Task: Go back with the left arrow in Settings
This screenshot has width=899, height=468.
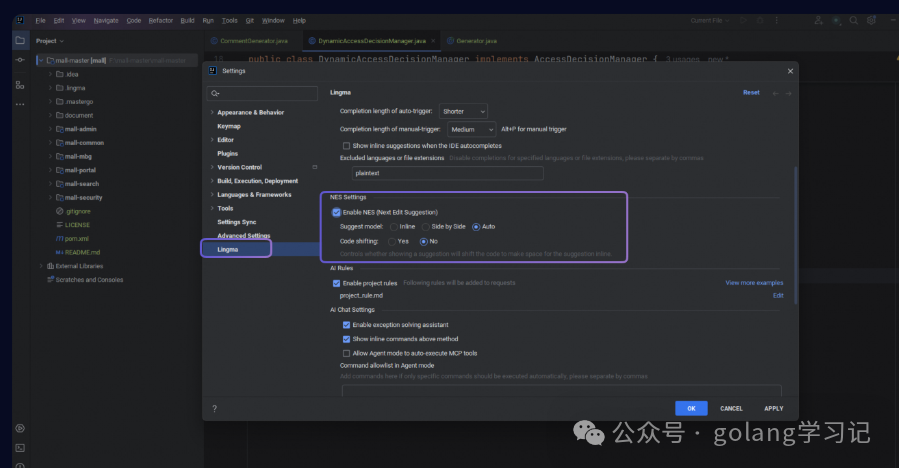Action: (776, 93)
